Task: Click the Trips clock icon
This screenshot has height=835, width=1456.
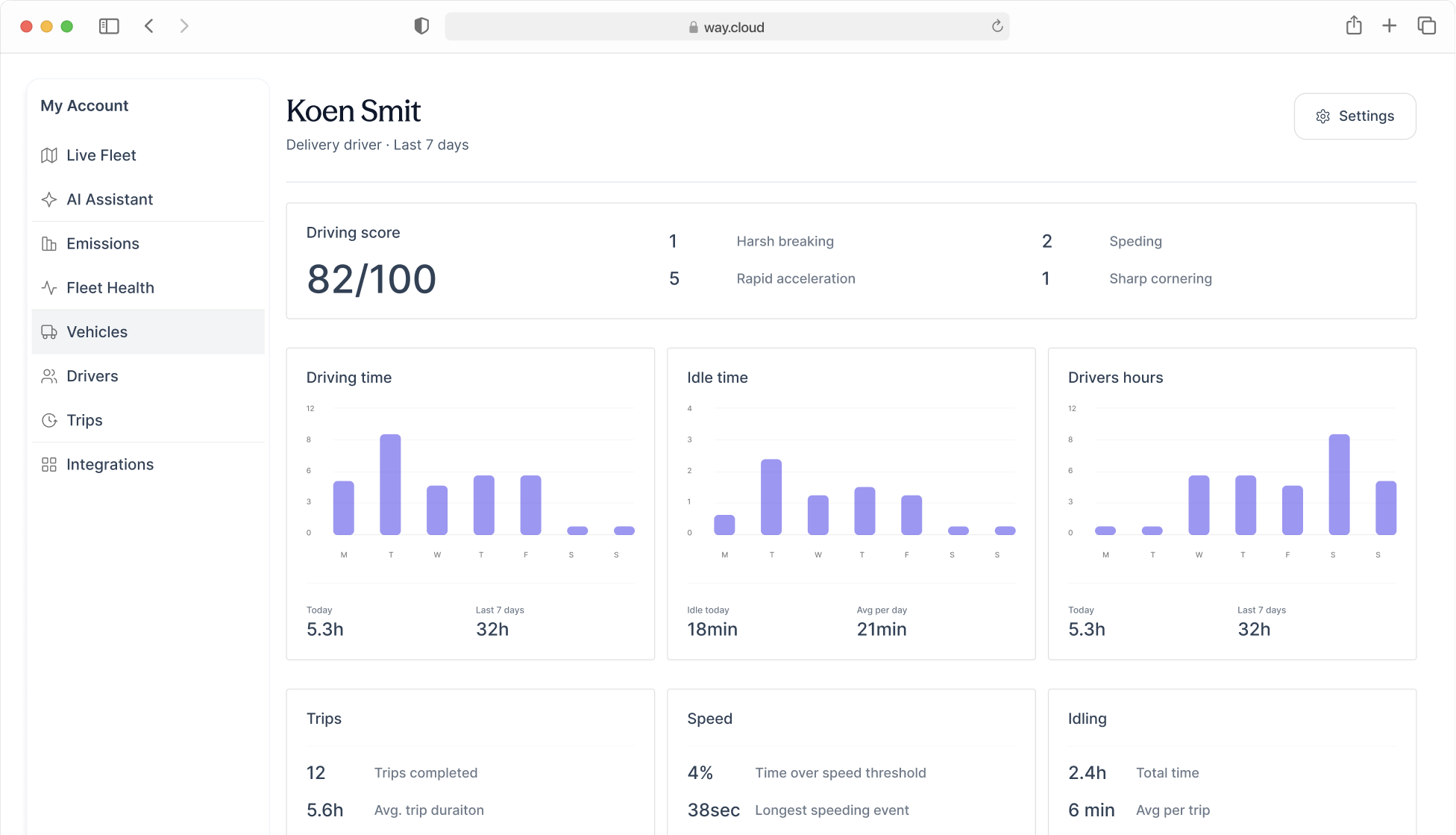Action: click(x=49, y=420)
